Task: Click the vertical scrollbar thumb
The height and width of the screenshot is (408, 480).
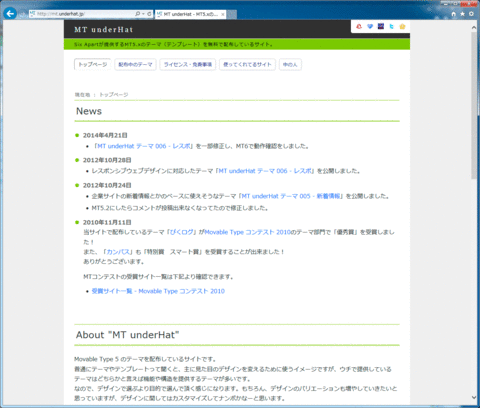Action: 474,106
